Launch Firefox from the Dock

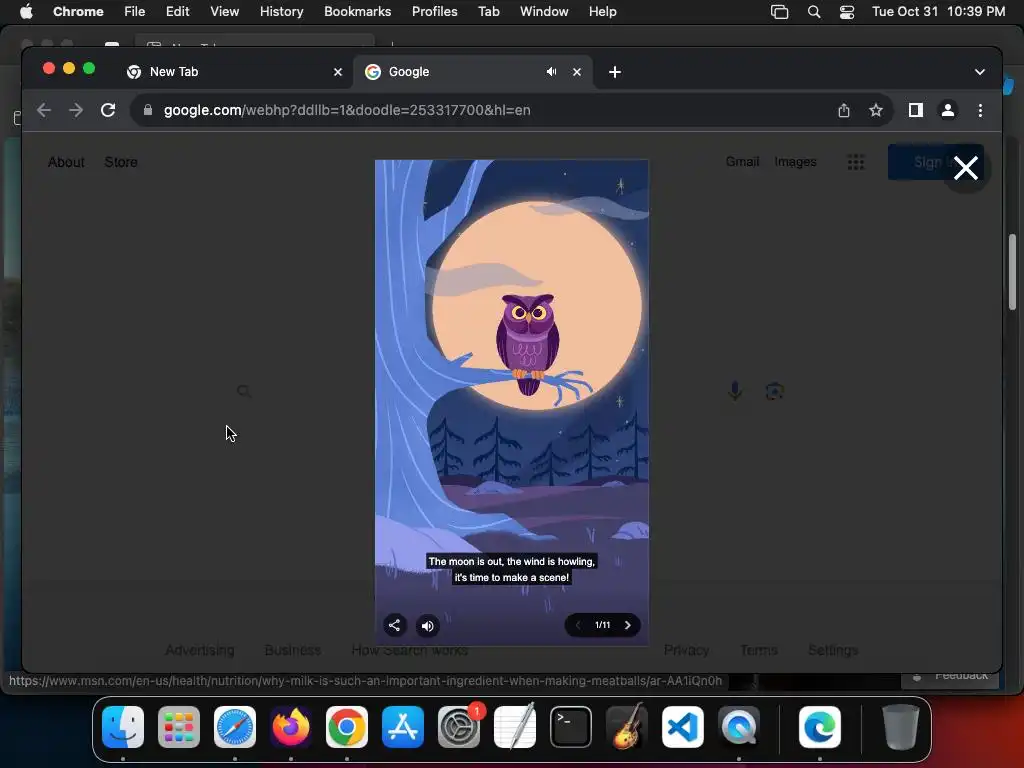click(291, 727)
